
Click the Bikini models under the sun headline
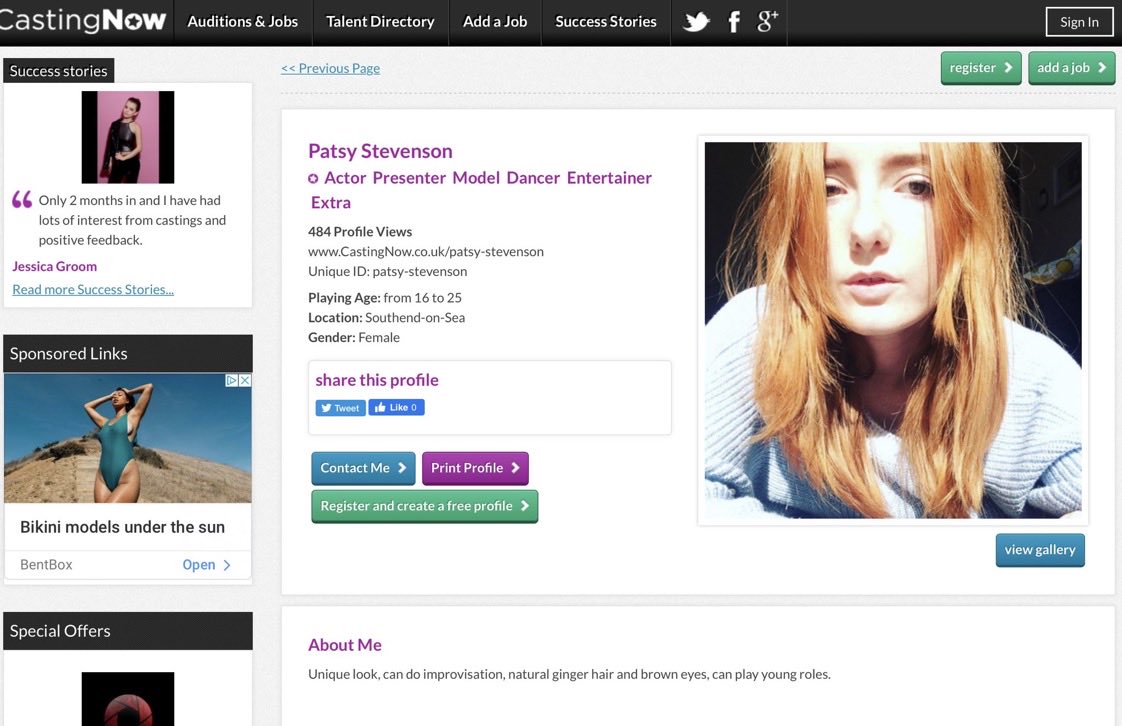click(x=122, y=527)
